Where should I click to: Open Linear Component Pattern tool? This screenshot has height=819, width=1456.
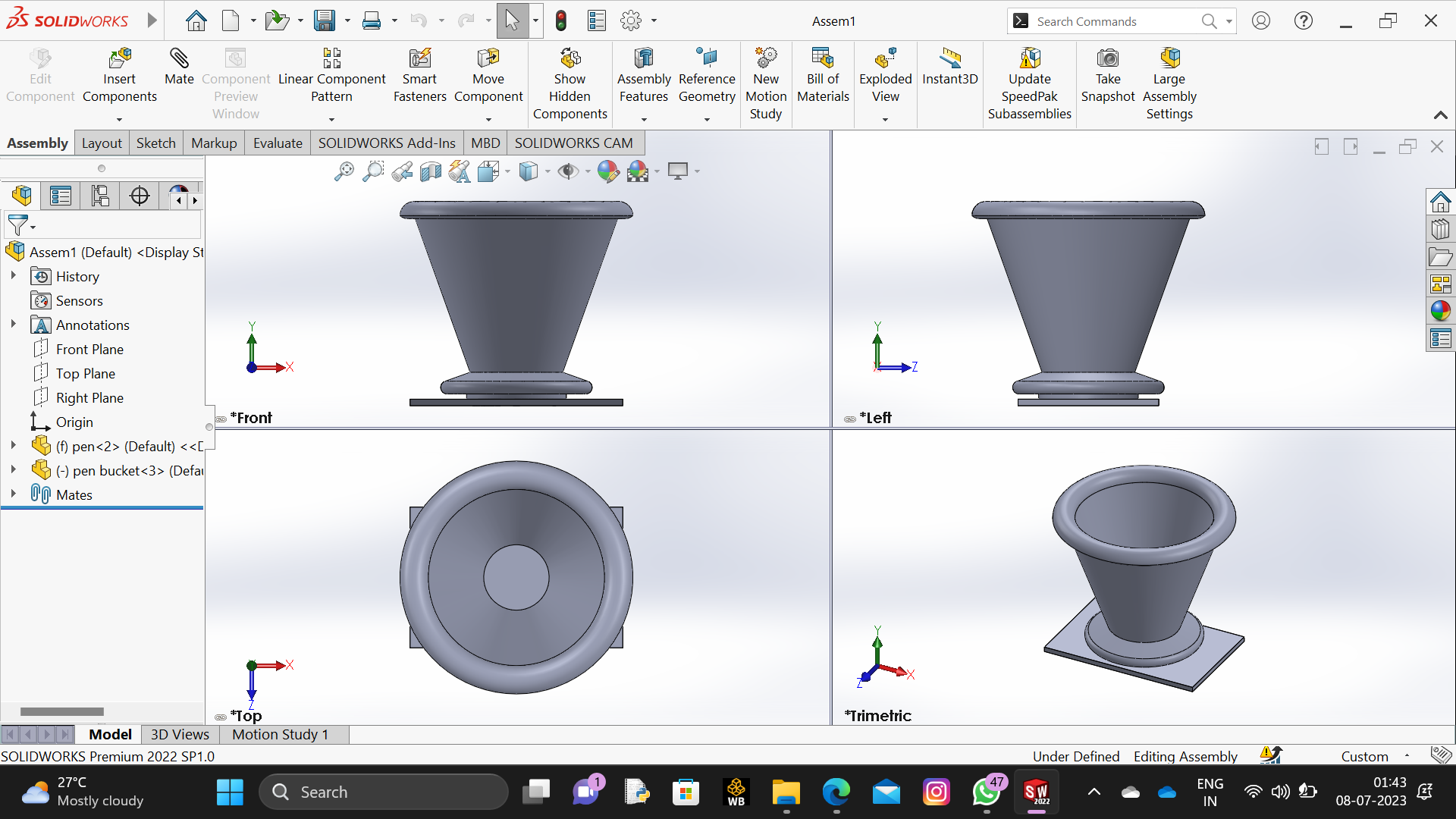click(x=331, y=75)
